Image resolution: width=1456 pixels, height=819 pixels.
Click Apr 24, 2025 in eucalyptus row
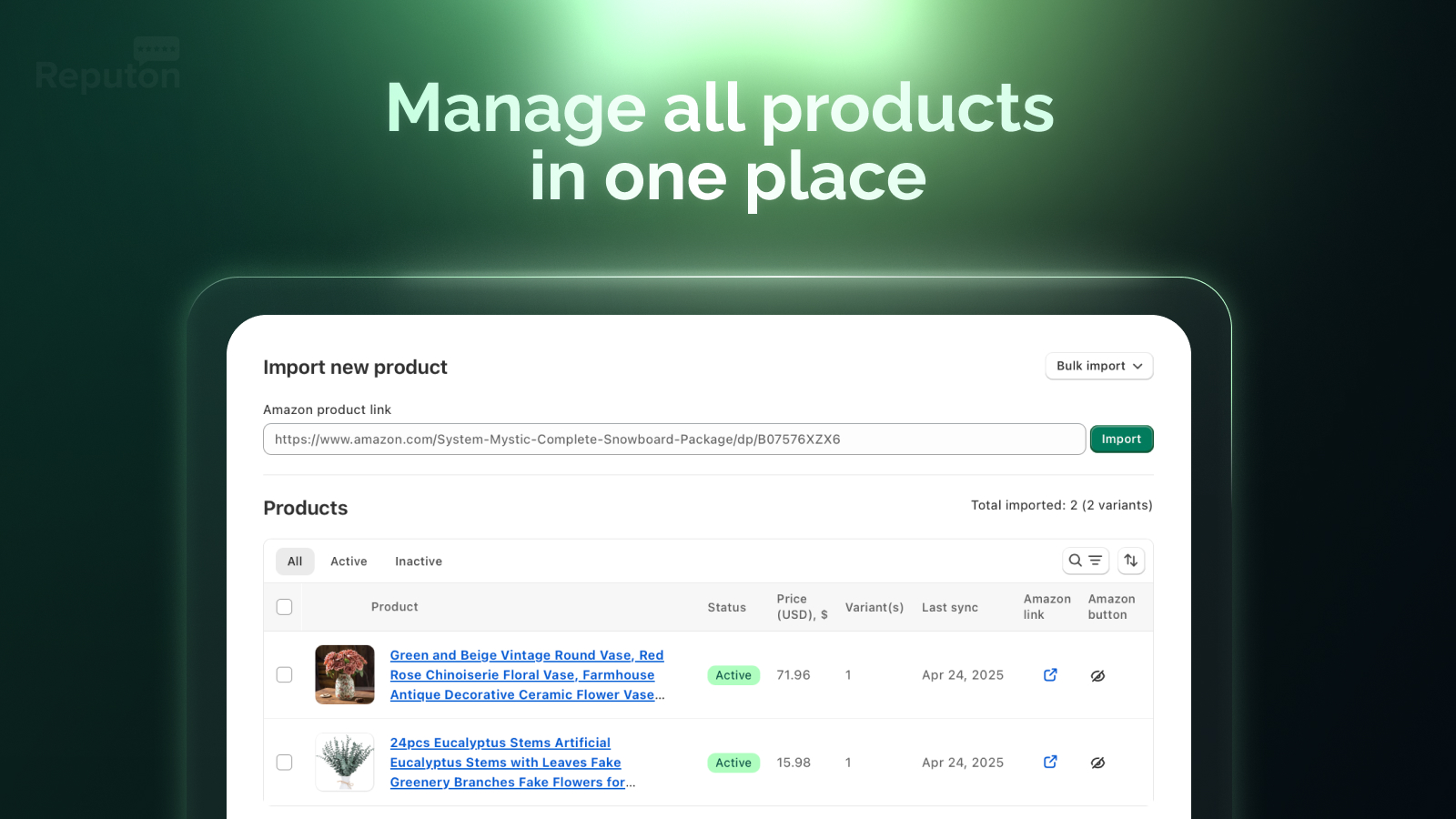963,763
